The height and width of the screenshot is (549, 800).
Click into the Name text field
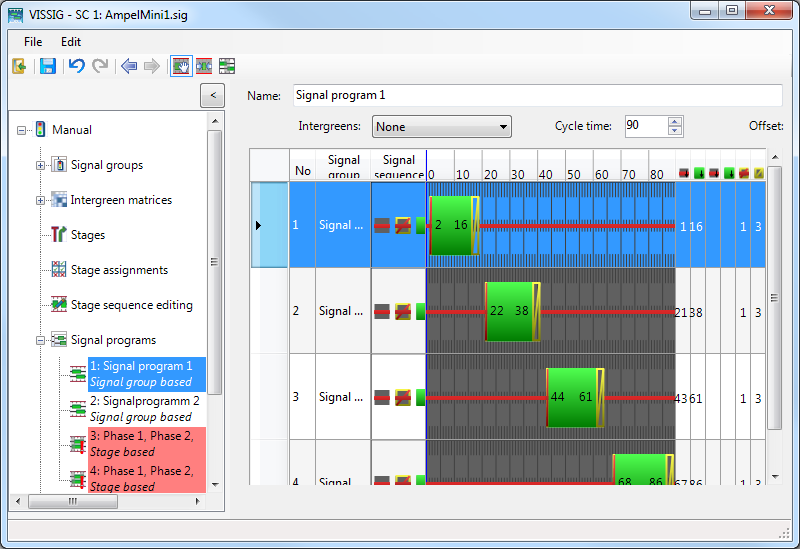(536, 95)
